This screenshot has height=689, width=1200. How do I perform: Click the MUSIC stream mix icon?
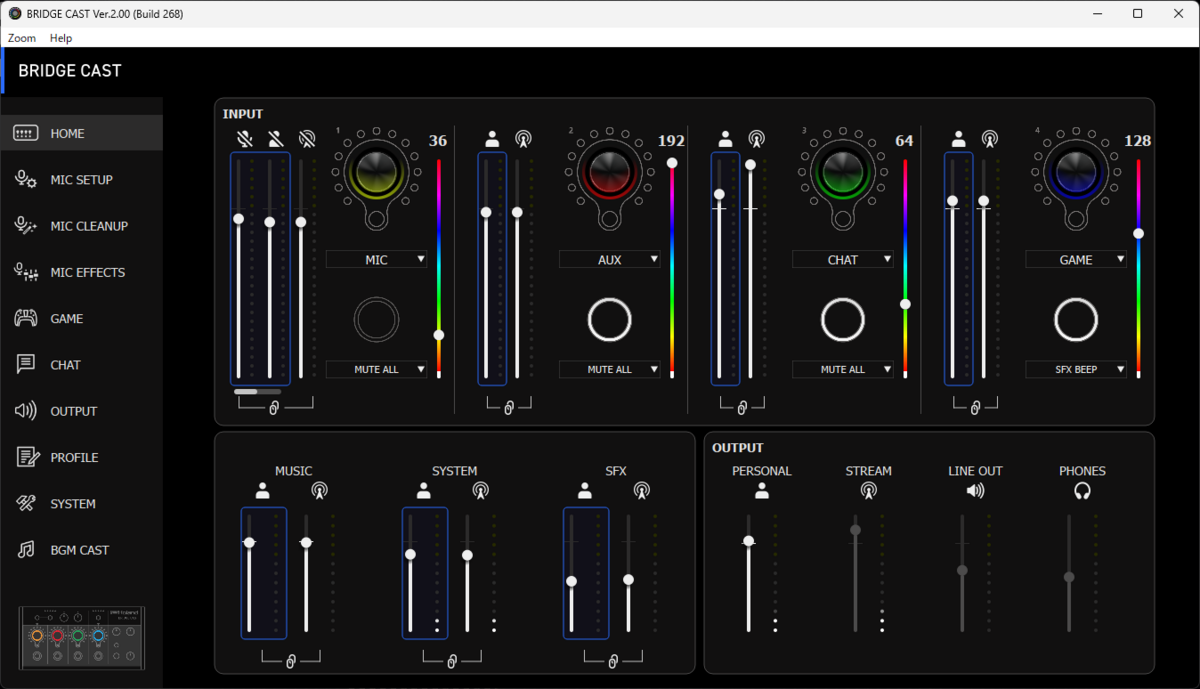(x=319, y=490)
